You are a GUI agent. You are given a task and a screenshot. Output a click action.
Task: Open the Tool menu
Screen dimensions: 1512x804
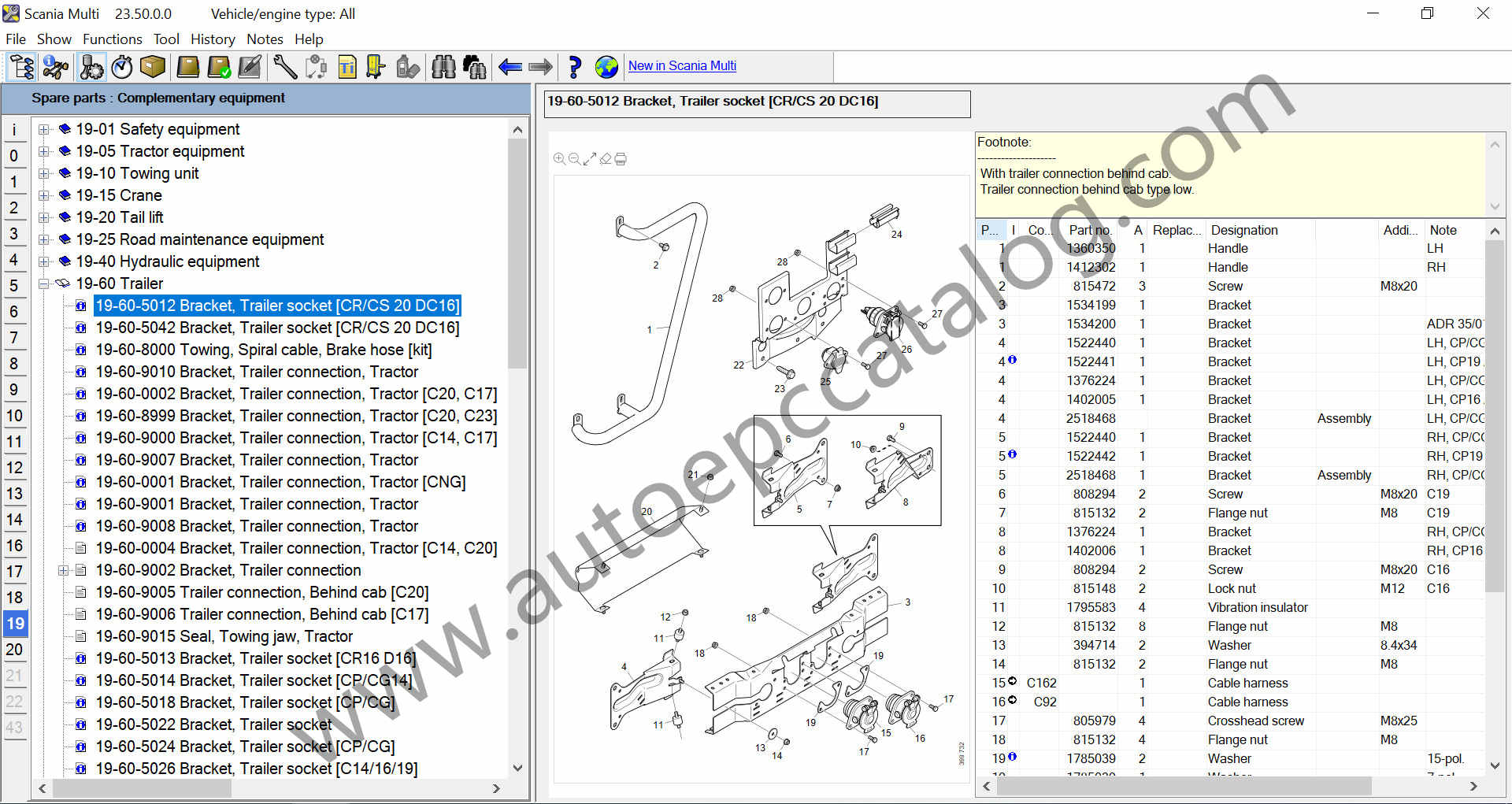click(x=166, y=39)
